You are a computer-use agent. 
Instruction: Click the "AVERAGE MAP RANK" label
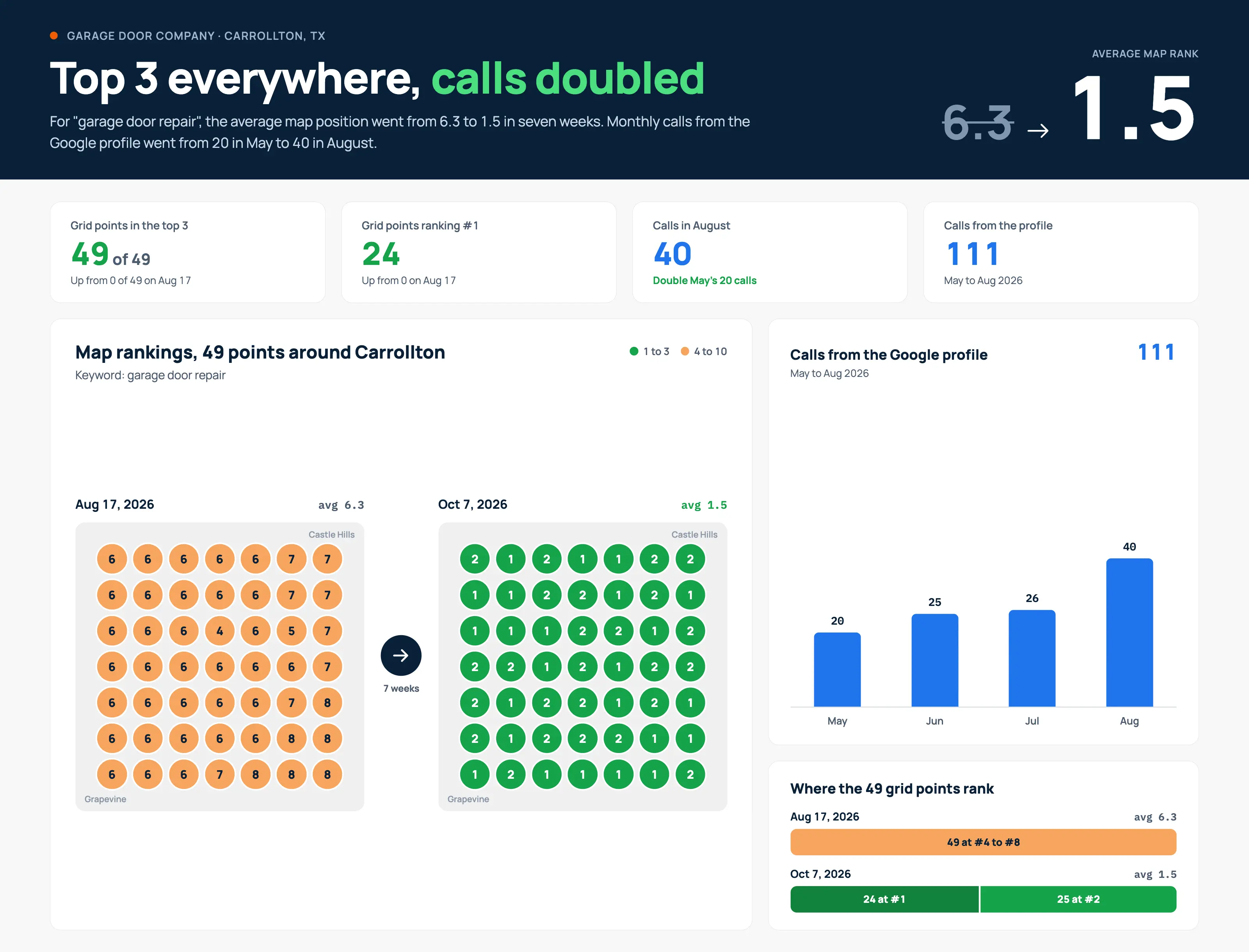[1145, 54]
